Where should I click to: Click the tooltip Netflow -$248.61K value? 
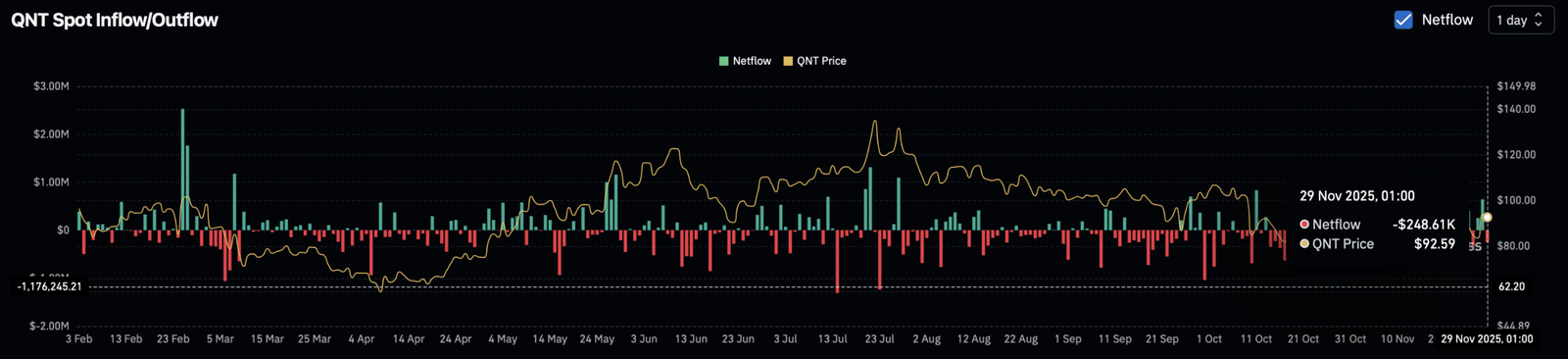[1424, 225]
